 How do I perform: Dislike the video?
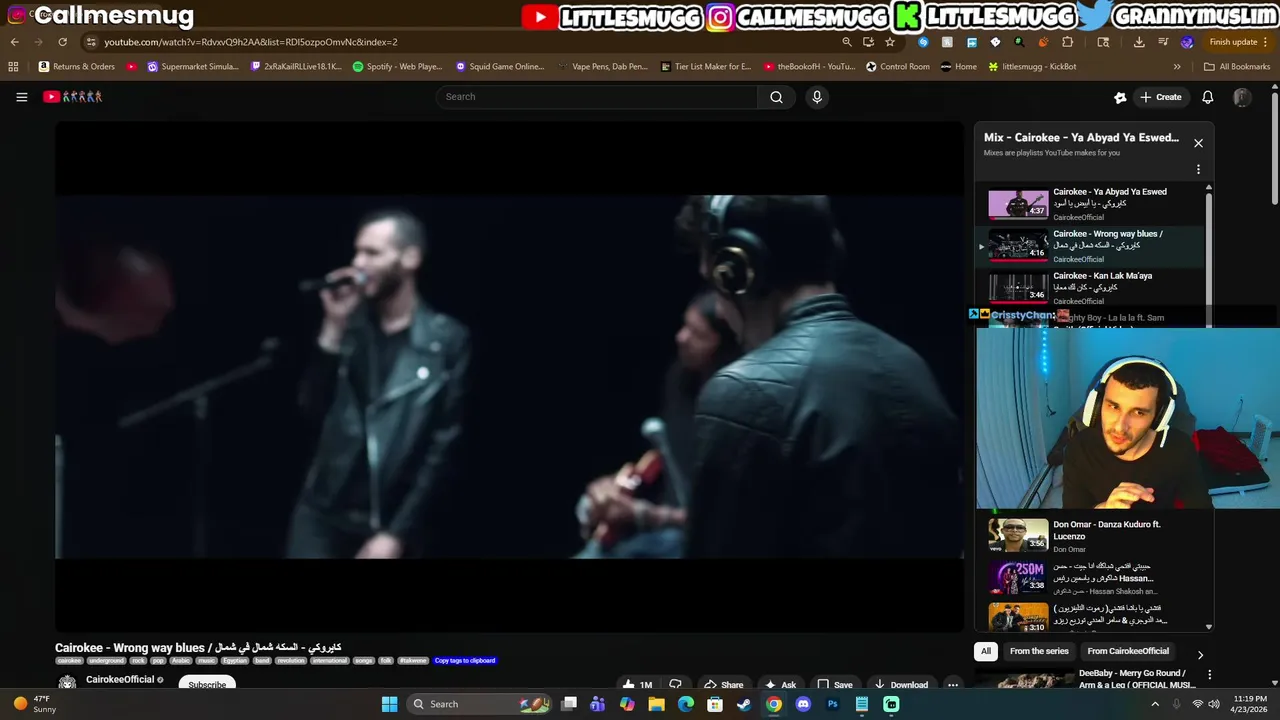[x=675, y=684]
